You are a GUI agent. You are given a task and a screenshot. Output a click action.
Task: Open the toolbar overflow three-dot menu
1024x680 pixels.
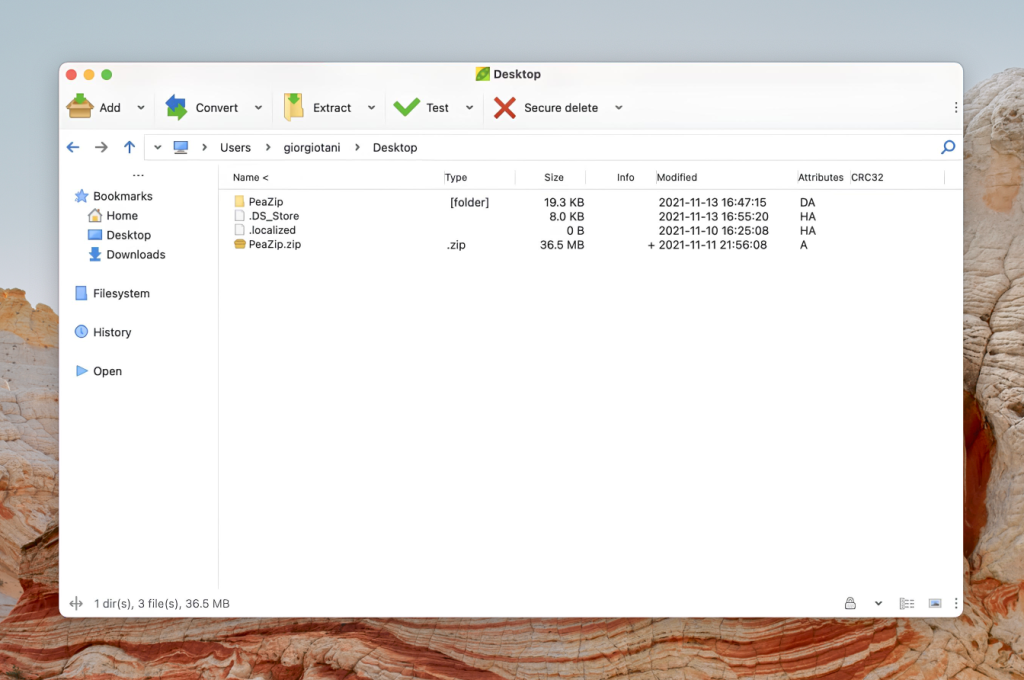(x=956, y=107)
